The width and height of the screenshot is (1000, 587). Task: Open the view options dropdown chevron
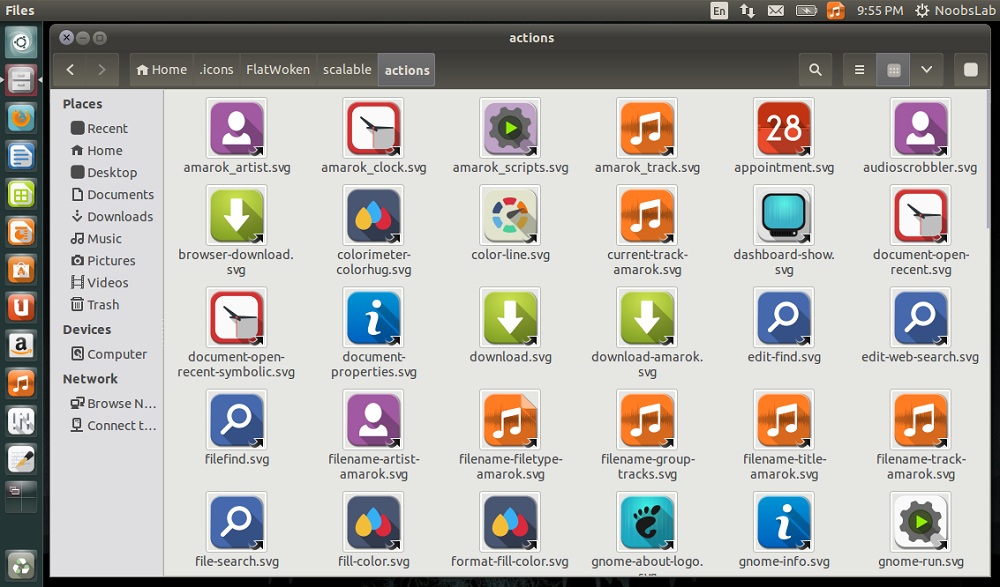[x=926, y=69]
